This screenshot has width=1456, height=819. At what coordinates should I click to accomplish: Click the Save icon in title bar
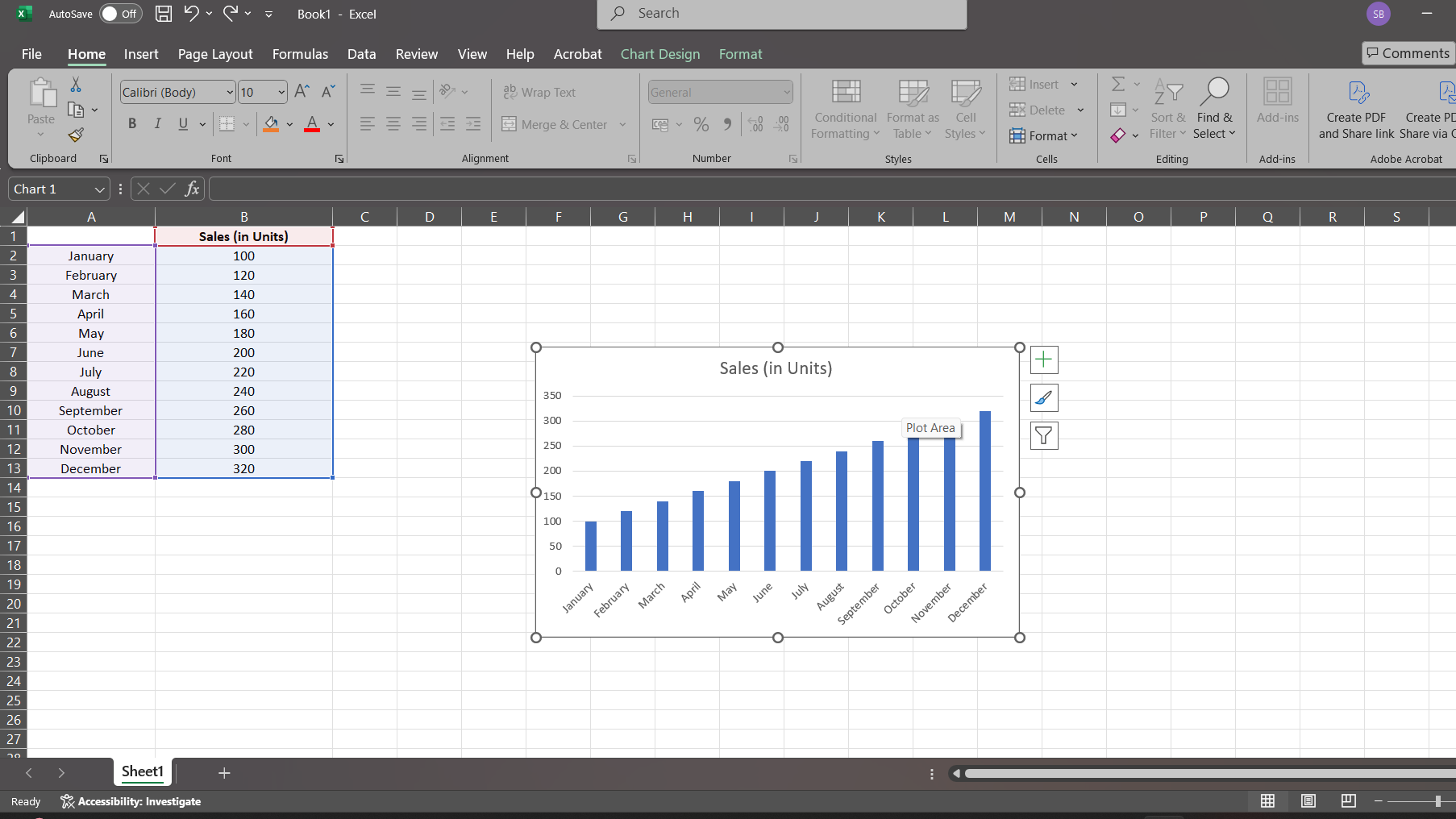tap(164, 14)
